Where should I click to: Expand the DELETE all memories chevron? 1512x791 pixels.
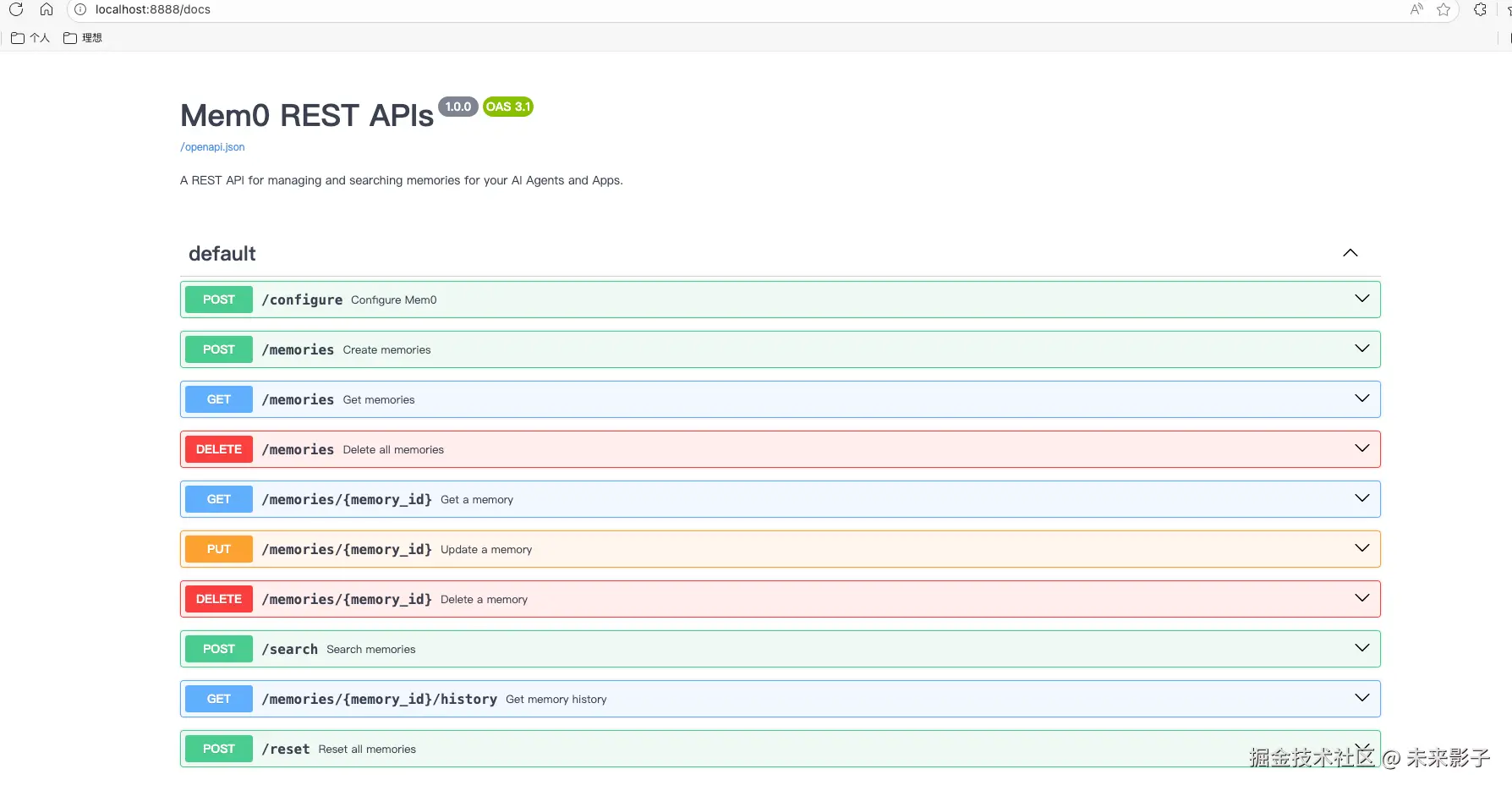pos(1361,448)
